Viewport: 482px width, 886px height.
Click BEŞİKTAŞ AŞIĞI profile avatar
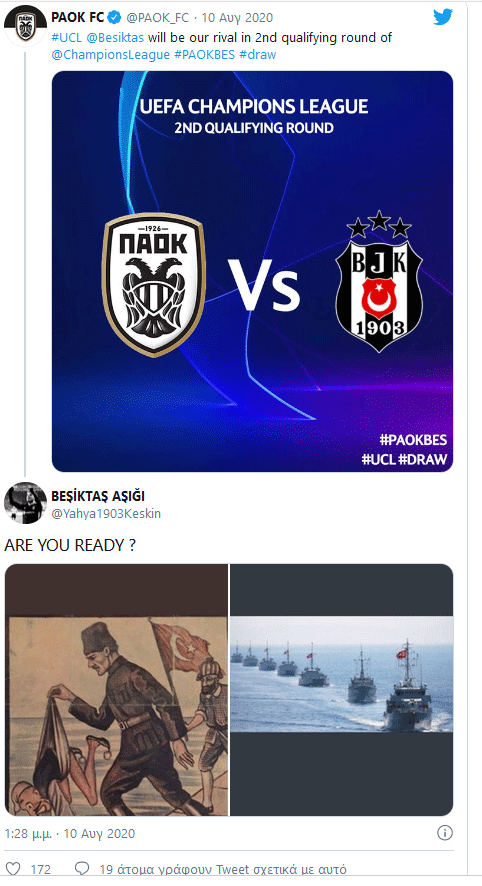tap(25, 503)
